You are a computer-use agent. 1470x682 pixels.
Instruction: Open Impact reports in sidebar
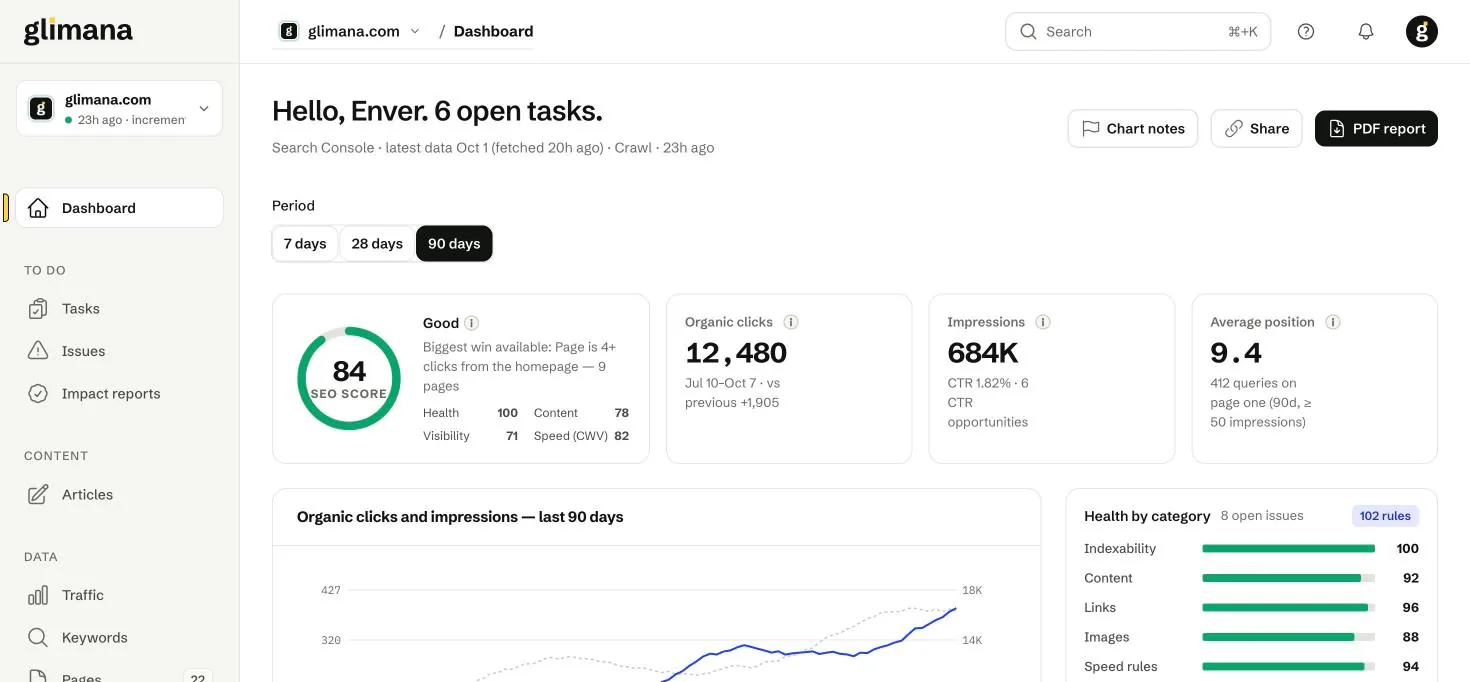click(119, 393)
